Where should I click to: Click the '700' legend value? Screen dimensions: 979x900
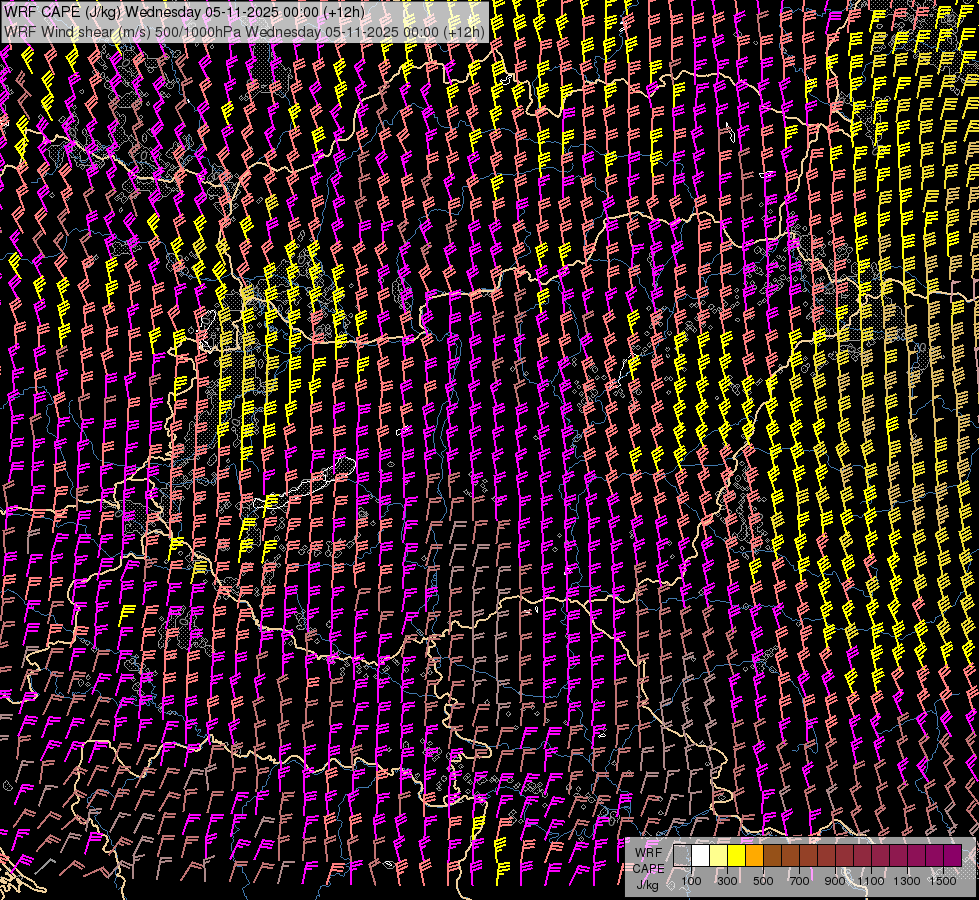(x=799, y=881)
